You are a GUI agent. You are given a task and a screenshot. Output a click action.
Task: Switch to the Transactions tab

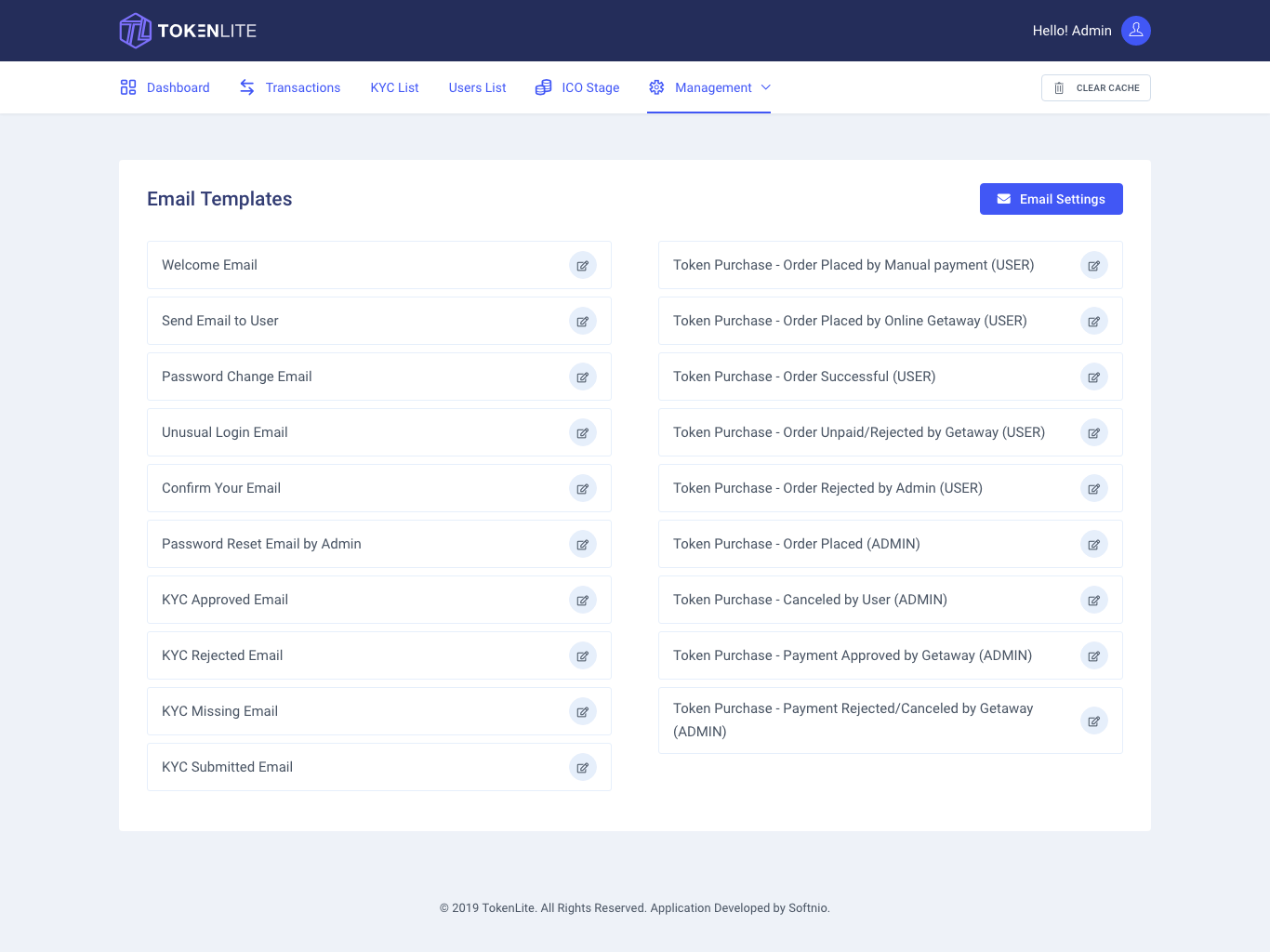pos(302,87)
